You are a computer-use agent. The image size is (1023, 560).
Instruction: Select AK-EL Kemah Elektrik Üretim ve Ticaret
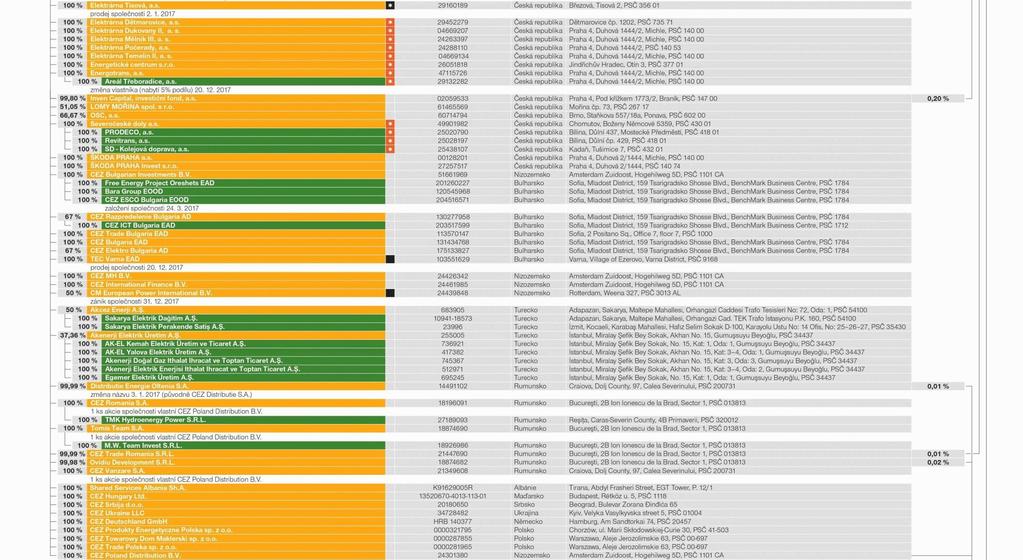(175, 344)
